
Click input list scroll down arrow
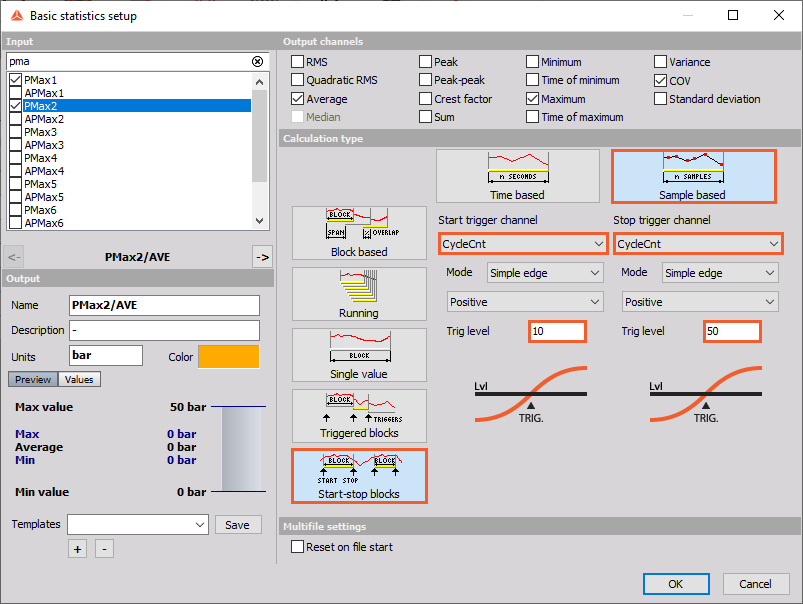(260, 221)
